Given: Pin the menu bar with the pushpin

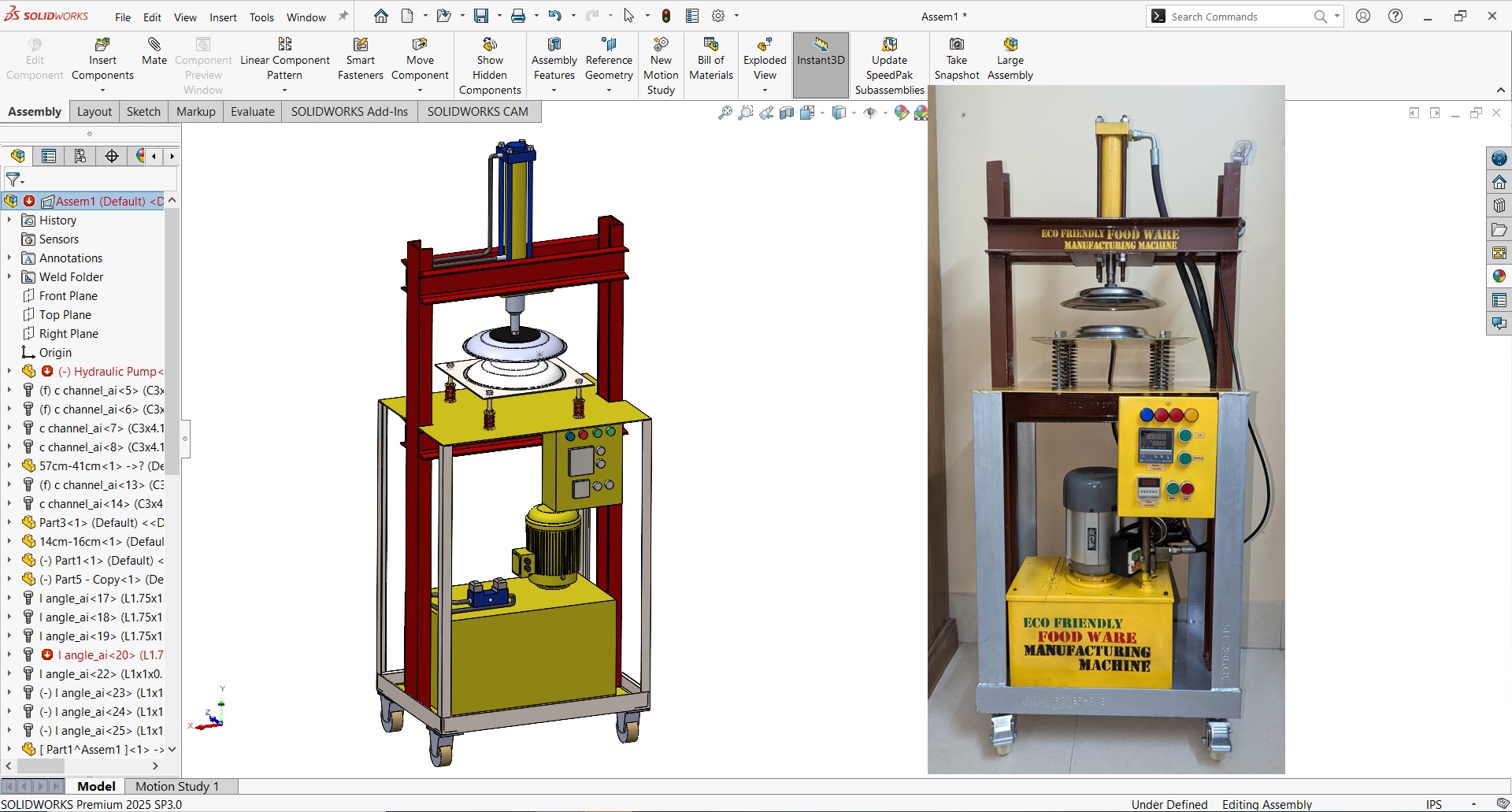Looking at the screenshot, I should (x=343, y=16).
